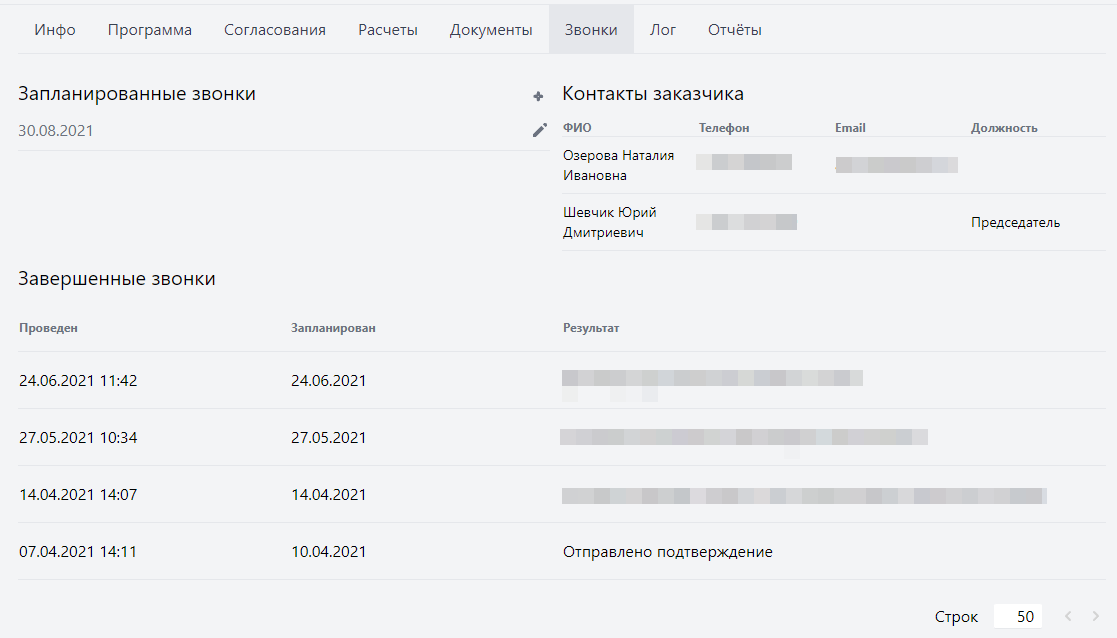
Task: Click the completed call row 24.06.2021 11:42
Action: click(x=78, y=380)
